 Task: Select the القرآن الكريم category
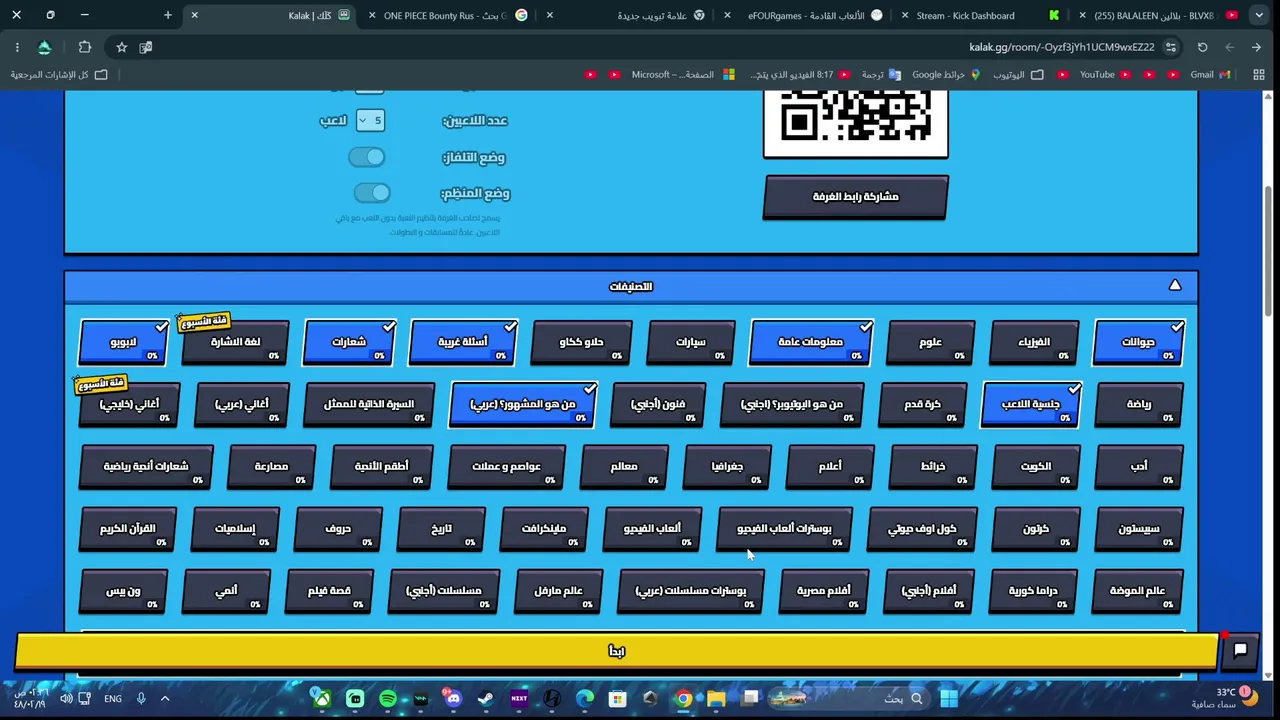(x=128, y=528)
